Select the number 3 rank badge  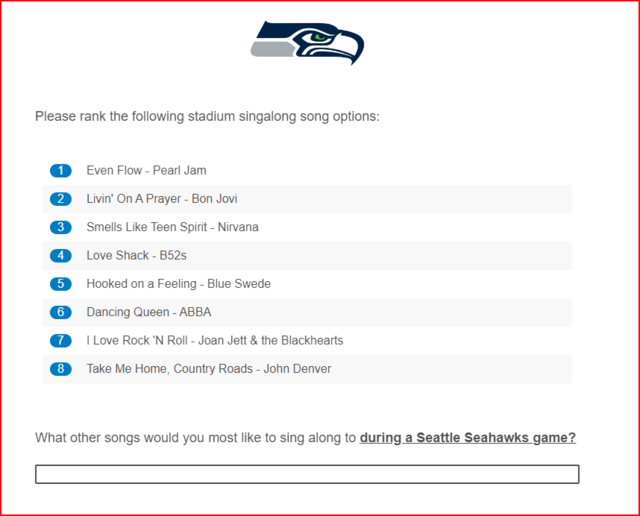tap(61, 227)
